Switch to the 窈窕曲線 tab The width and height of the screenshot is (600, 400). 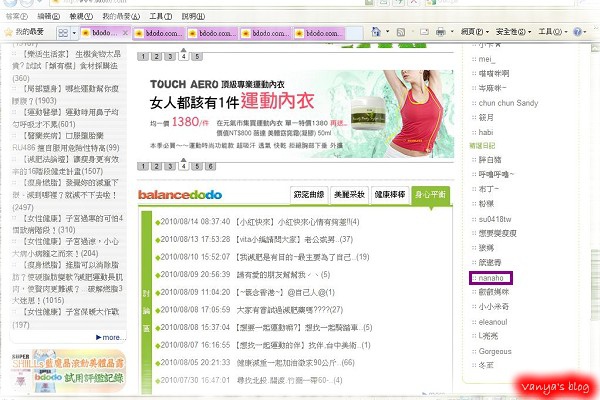309,195
